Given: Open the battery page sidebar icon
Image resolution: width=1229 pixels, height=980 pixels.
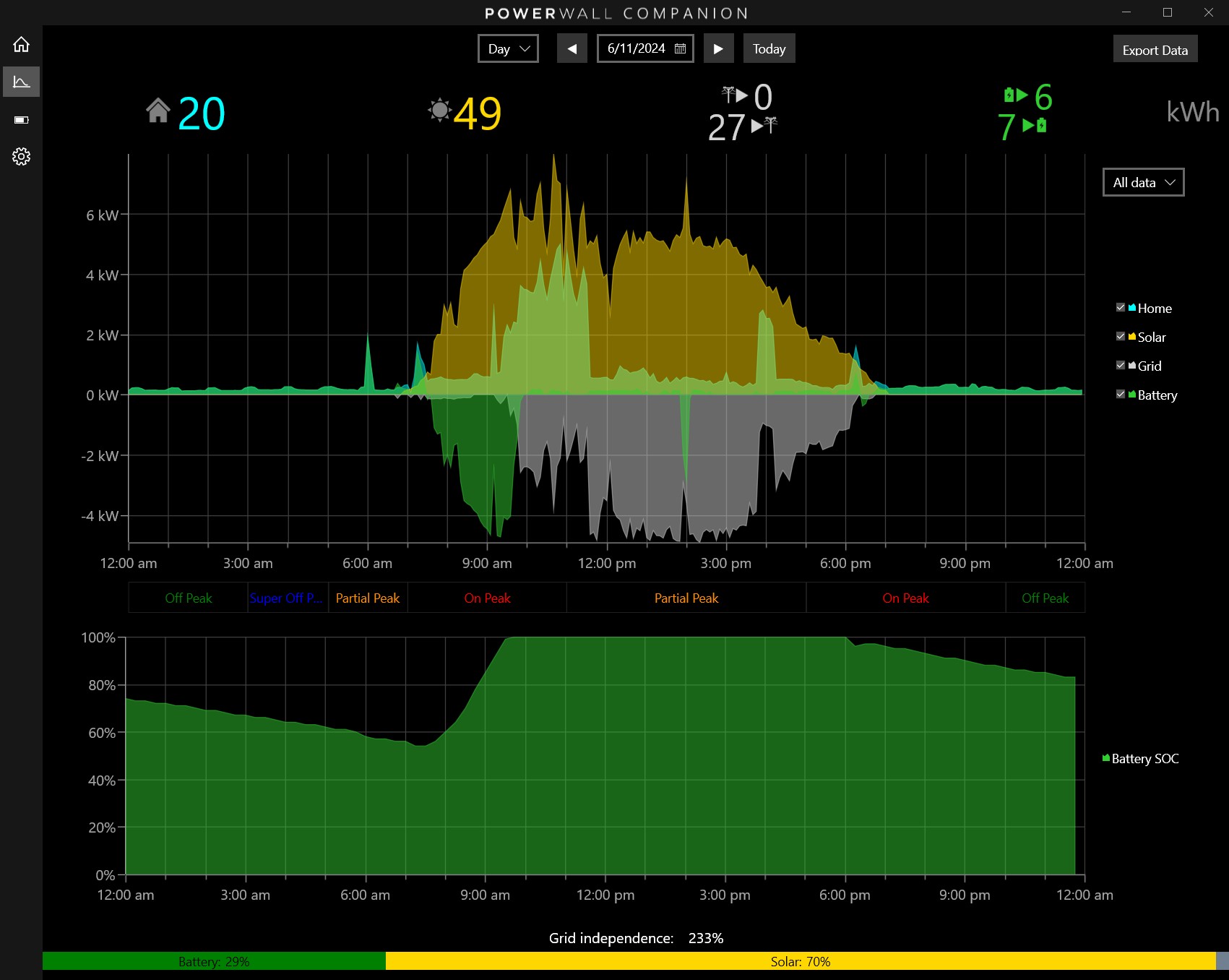Looking at the screenshot, I should click(21, 120).
